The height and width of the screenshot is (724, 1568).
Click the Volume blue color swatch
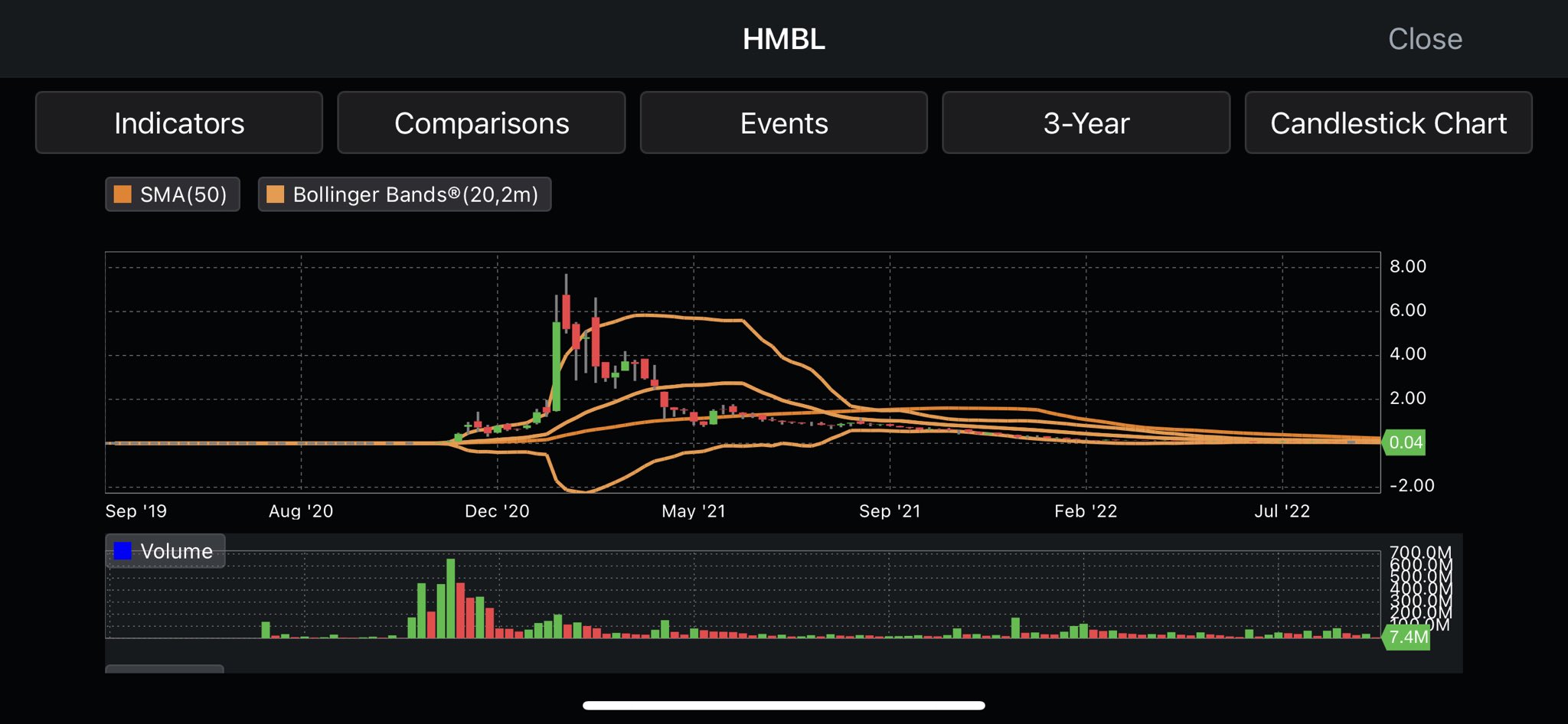(122, 551)
